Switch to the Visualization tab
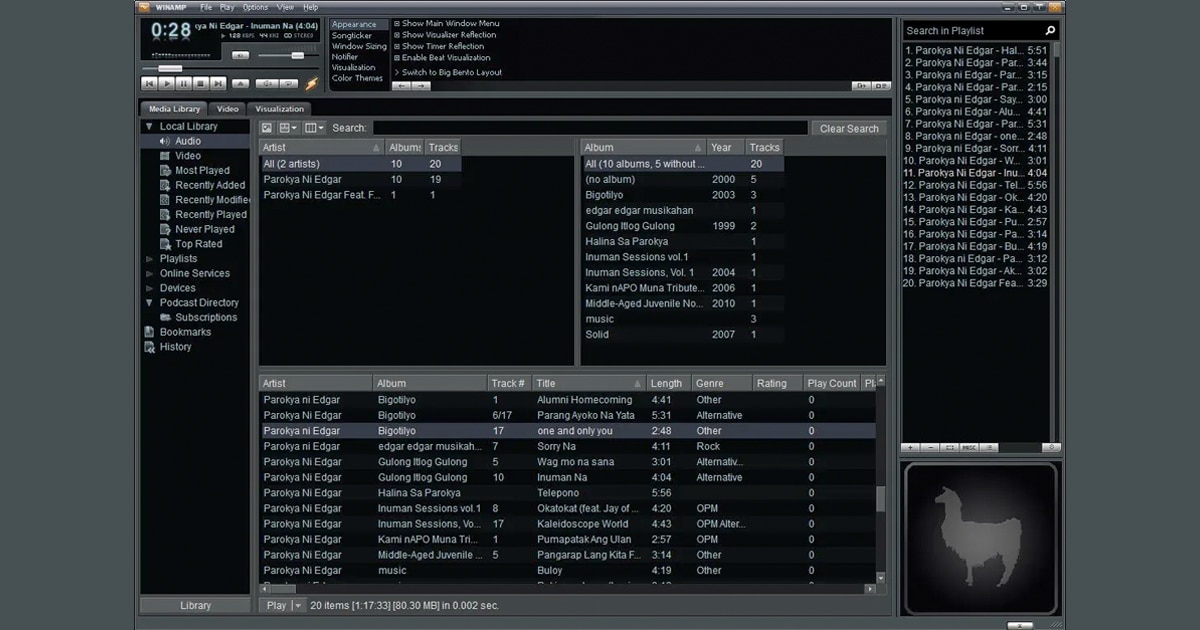Viewport: 1200px width, 630px height. 279,109
